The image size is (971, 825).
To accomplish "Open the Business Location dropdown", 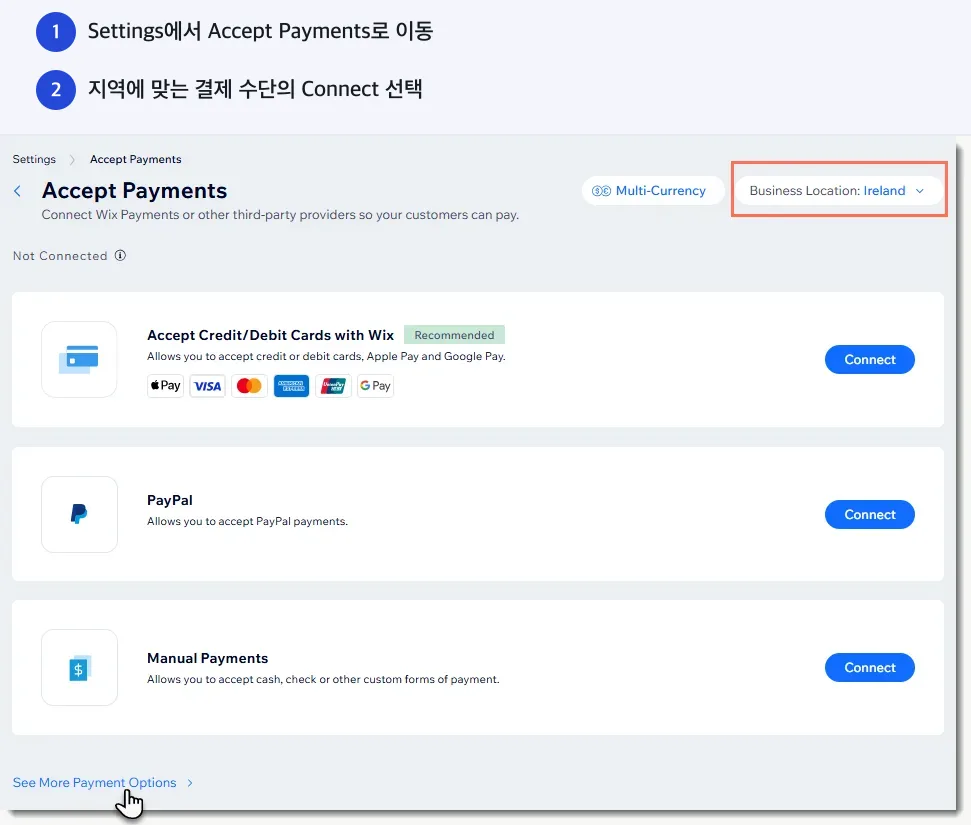I will tap(838, 191).
